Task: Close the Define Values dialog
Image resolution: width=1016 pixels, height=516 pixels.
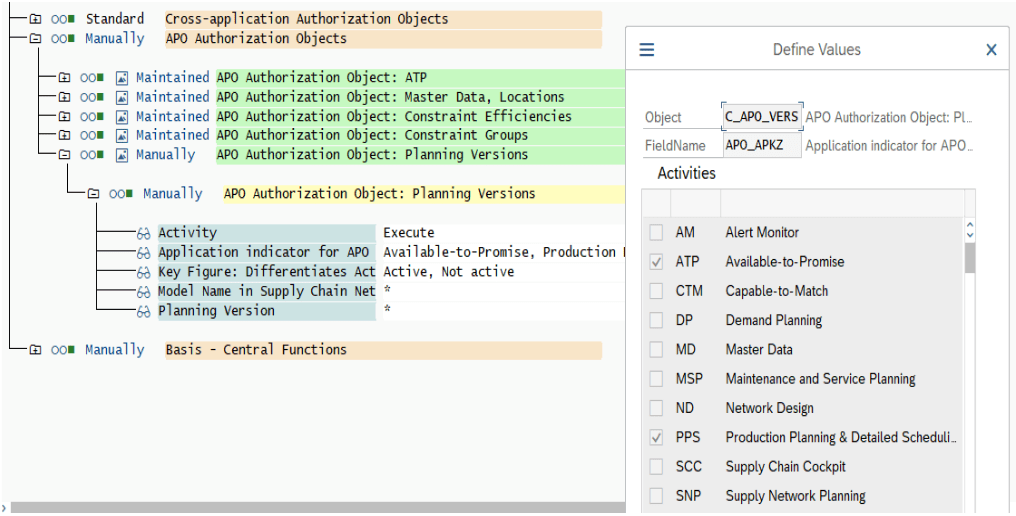Action: (991, 50)
